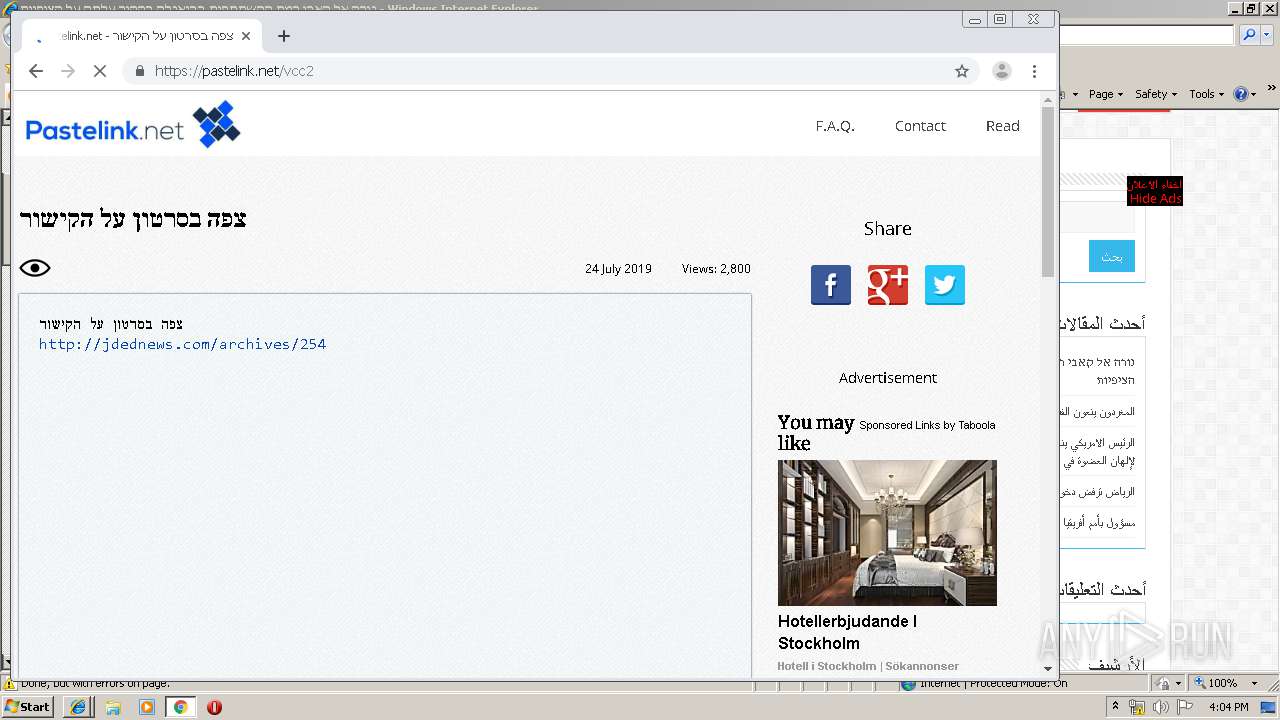Go back with Chrome's back arrow
The height and width of the screenshot is (720, 1280).
tap(36, 71)
